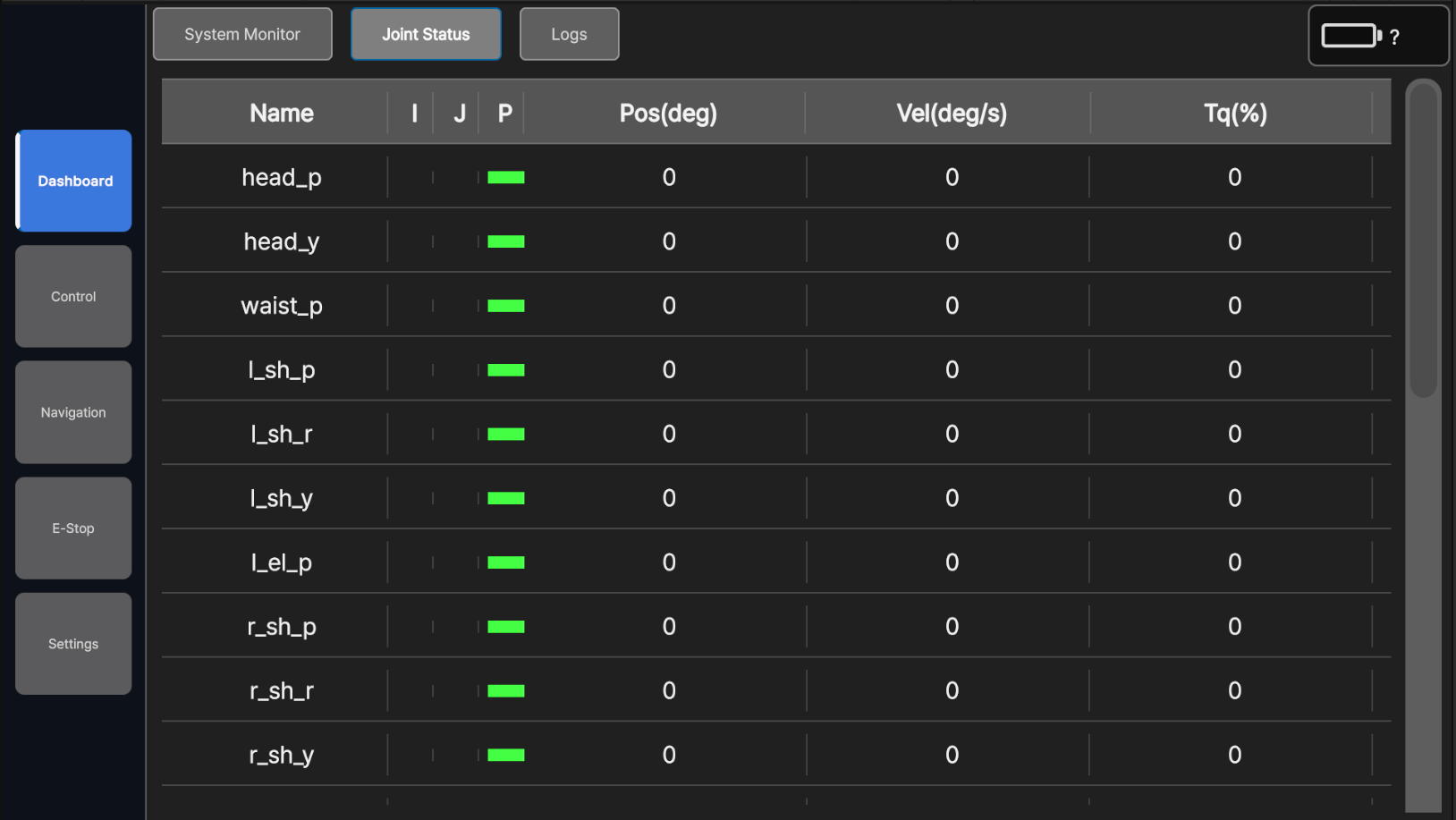Open the Logs tab

pos(569,34)
